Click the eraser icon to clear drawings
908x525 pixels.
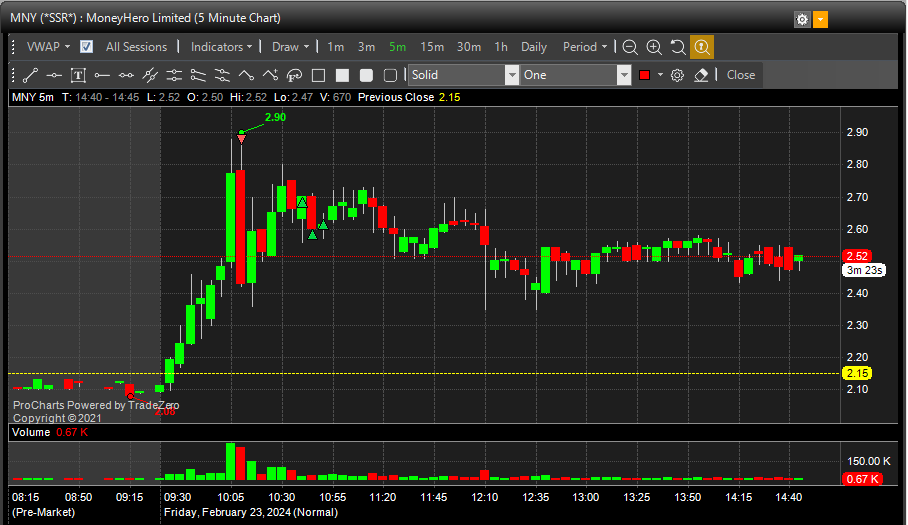coord(701,75)
